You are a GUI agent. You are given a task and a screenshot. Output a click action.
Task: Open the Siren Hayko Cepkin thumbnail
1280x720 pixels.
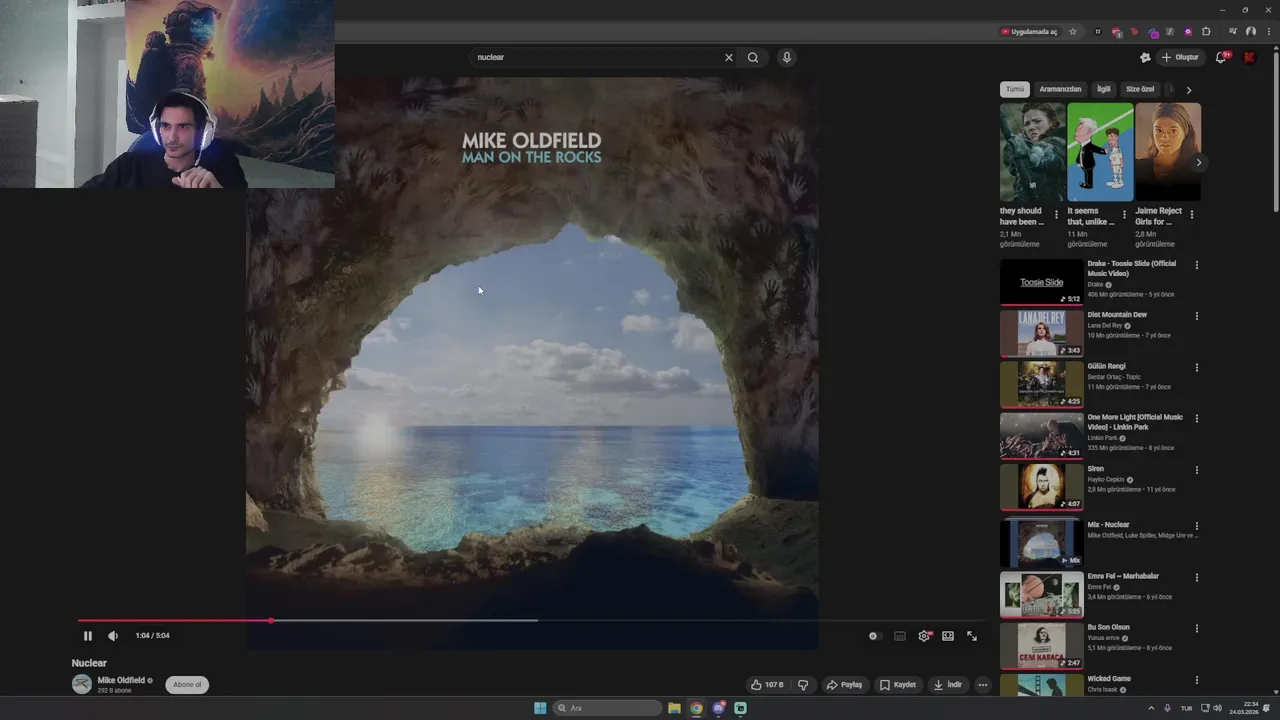pos(1041,487)
